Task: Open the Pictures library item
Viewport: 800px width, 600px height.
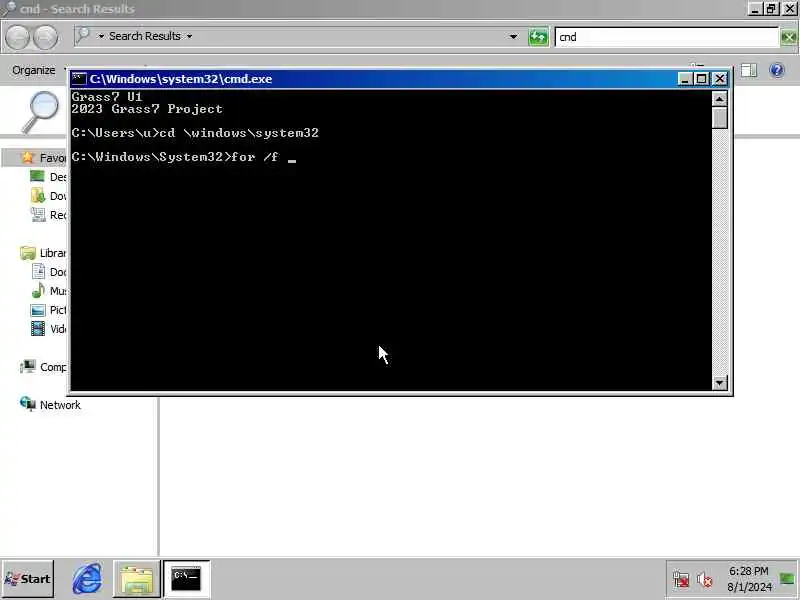Action: [x=48, y=310]
